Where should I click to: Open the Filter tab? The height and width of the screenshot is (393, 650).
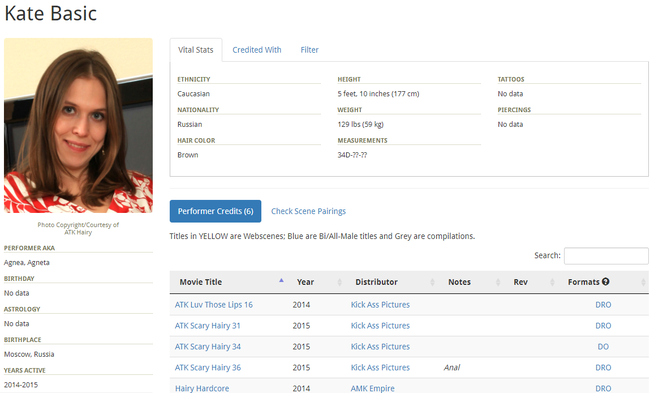[309, 50]
